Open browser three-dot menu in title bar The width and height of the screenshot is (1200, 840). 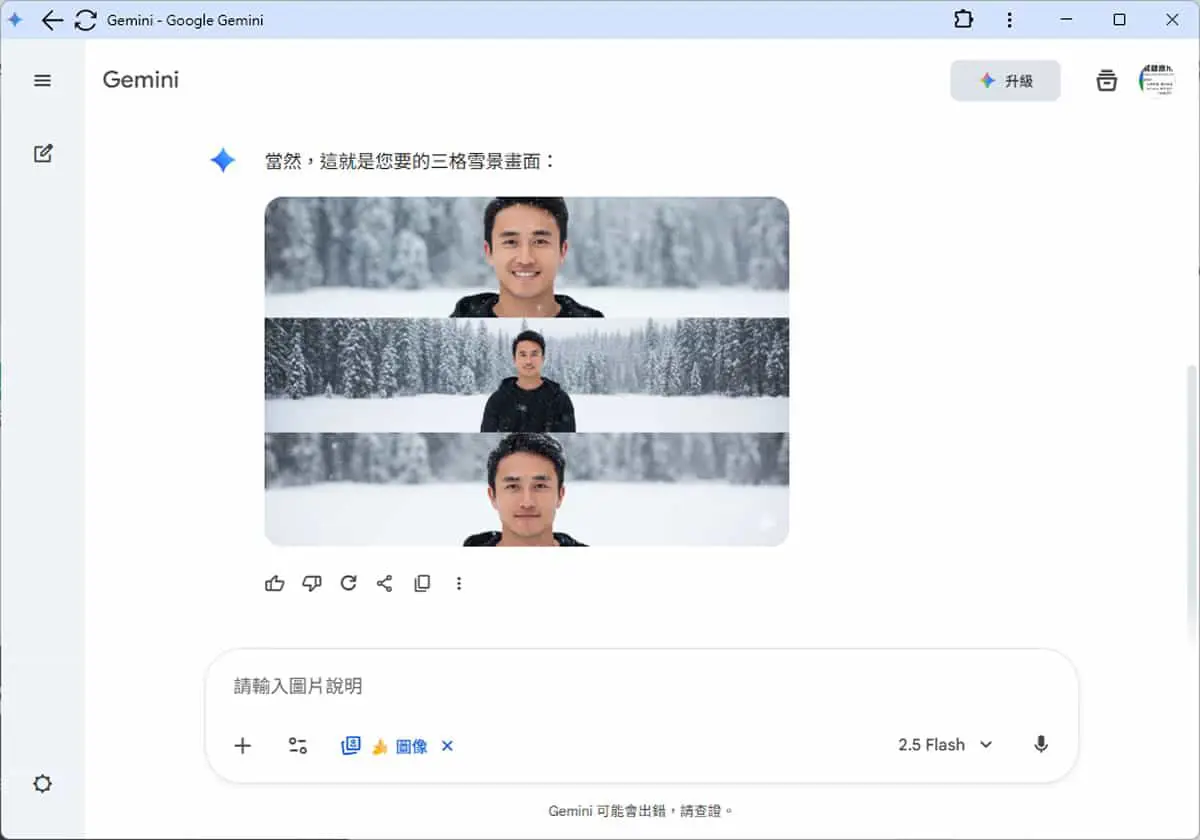click(x=1010, y=20)
